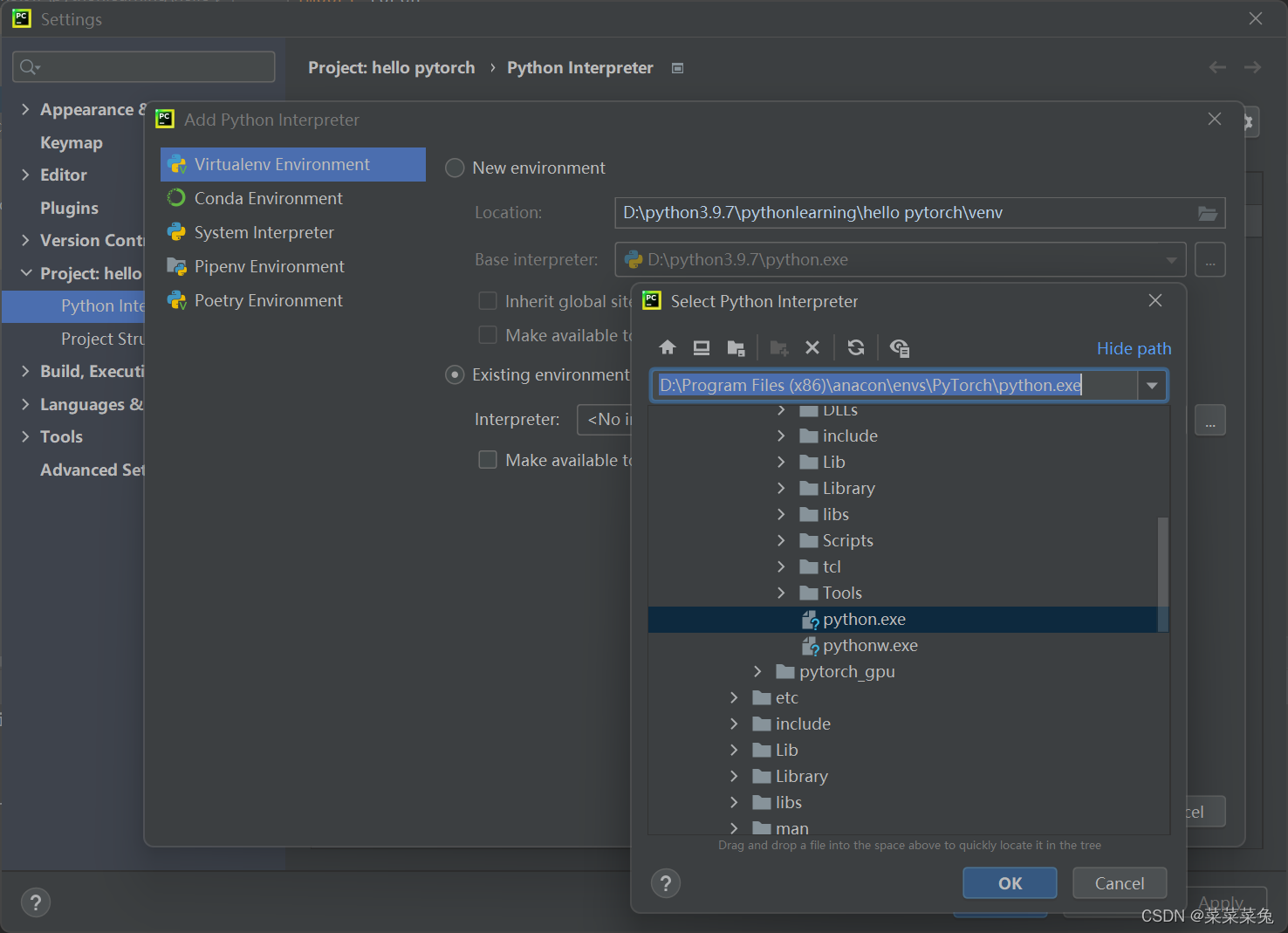The image size is (1288, 933).
Task: Click the back arrow in Settings header
Action: tap(1218, 67)
